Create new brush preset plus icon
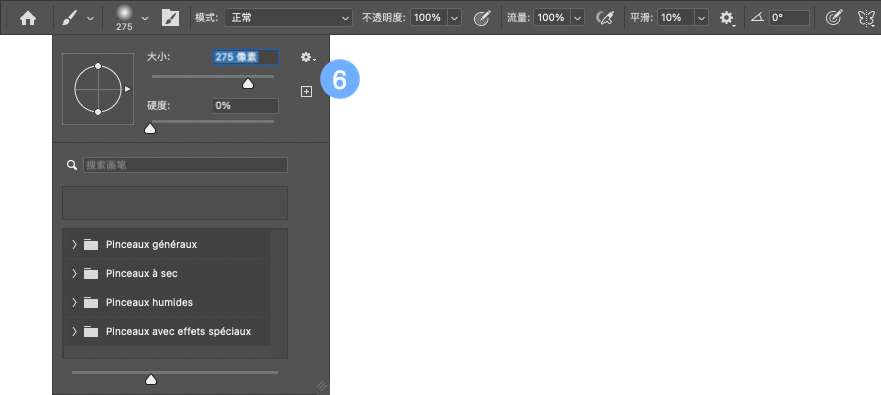 306,92
